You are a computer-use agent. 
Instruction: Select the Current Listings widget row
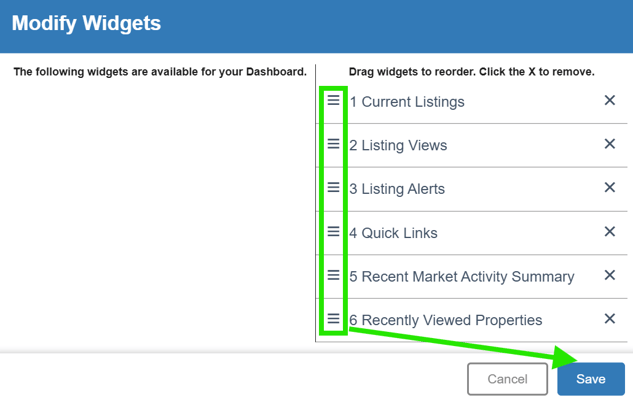click(412, 102)
